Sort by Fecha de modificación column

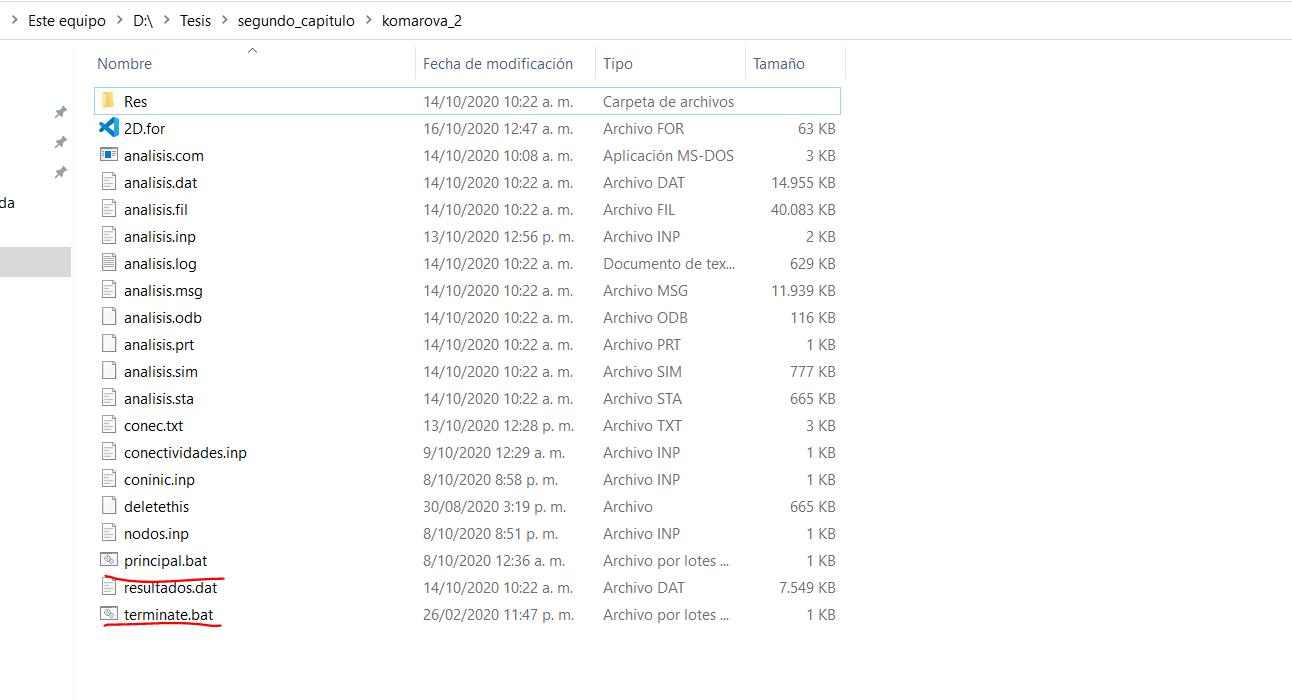point(497,63)
